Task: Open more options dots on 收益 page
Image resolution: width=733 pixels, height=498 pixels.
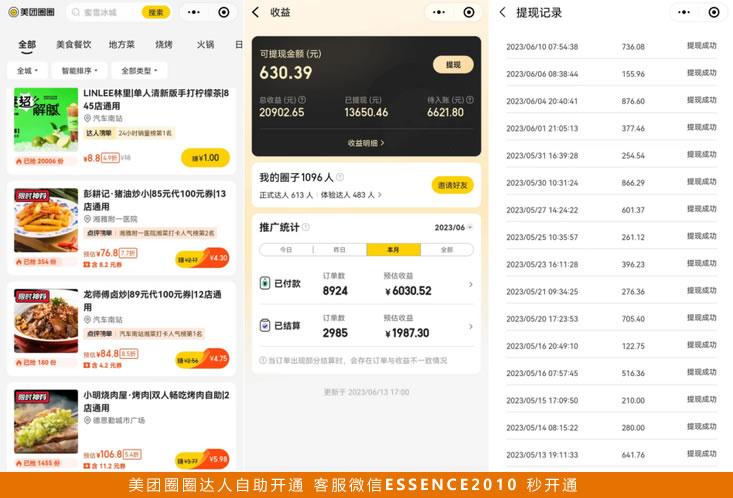Action: (438, 12)
